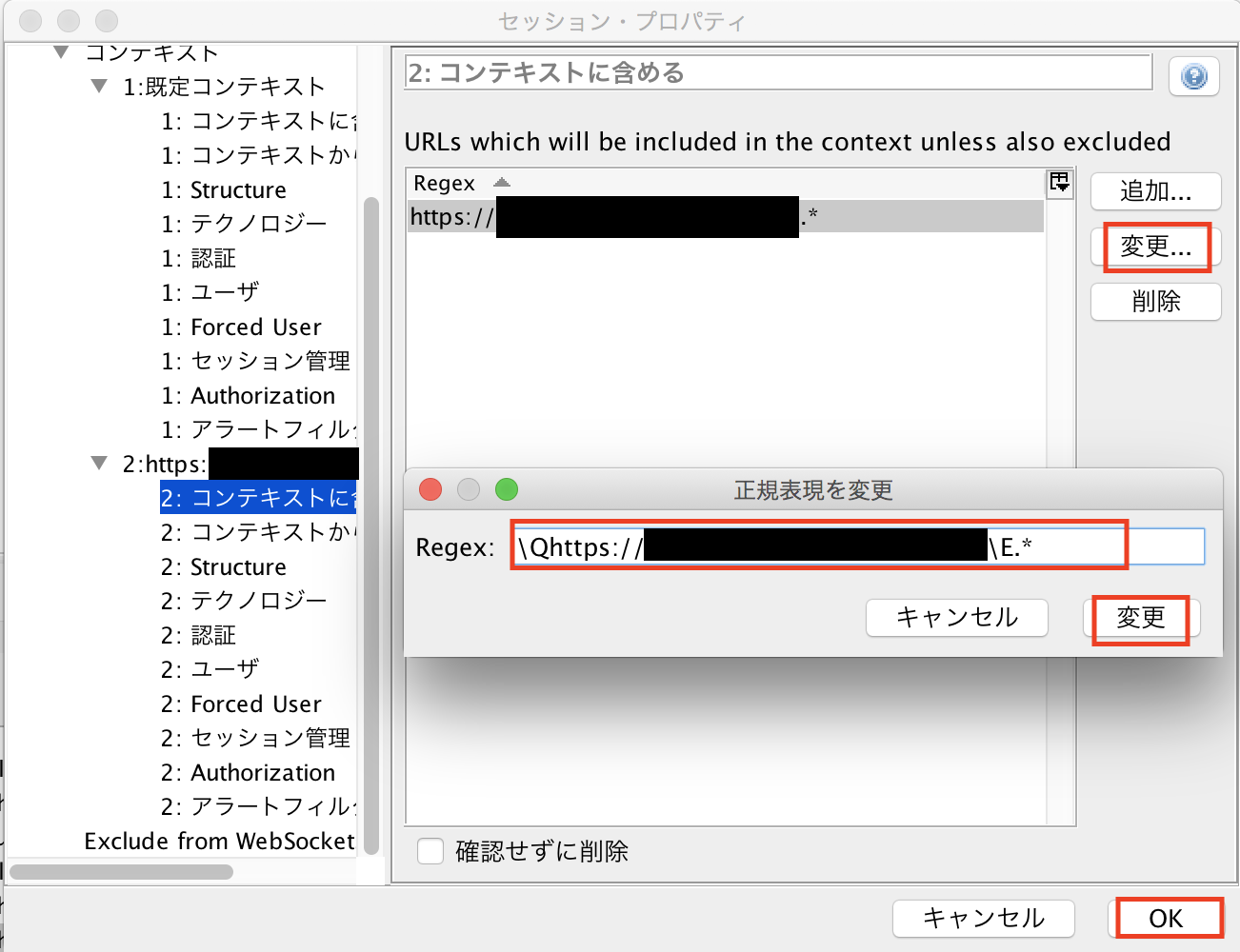Click the 削除 button
The width and height of the screenshot is (1240, 952).
pos(1155,302)
